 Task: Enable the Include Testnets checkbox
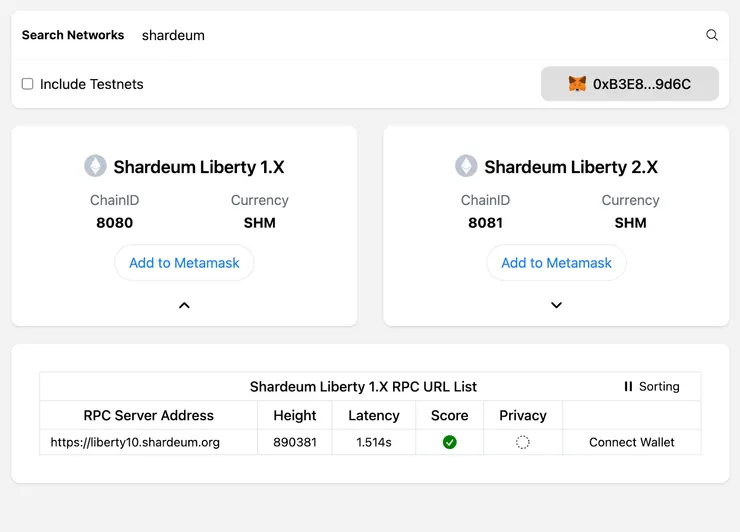(x=28, y=84)
